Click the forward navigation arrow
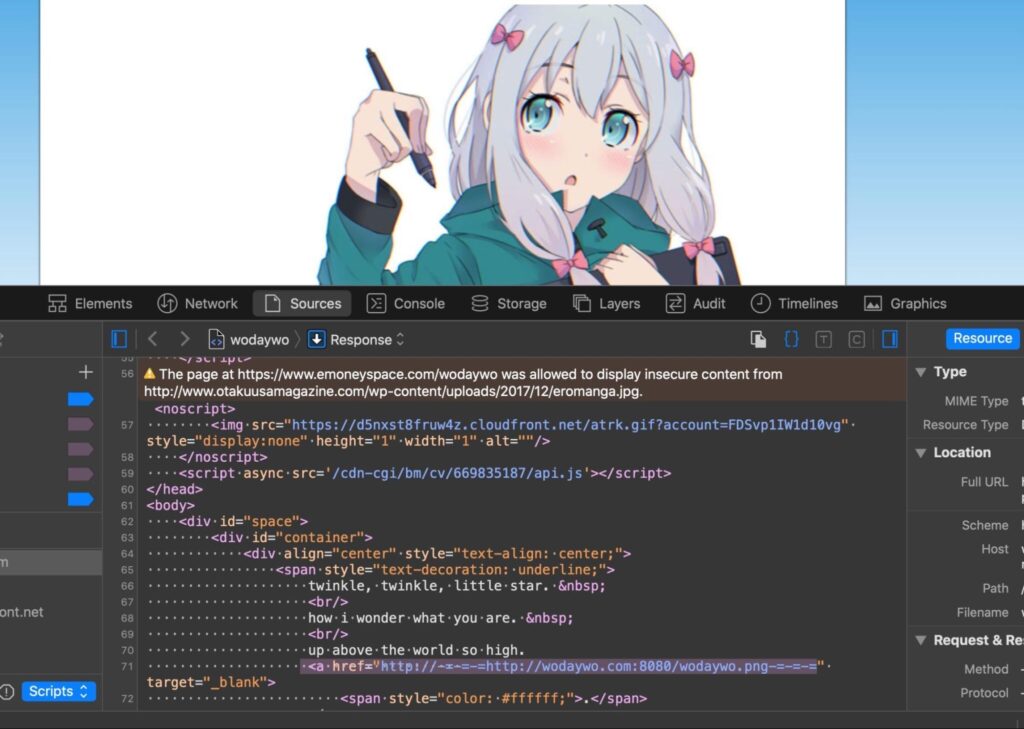The height and width of the screenshot is (729, 1024). (x=183, y=339)
